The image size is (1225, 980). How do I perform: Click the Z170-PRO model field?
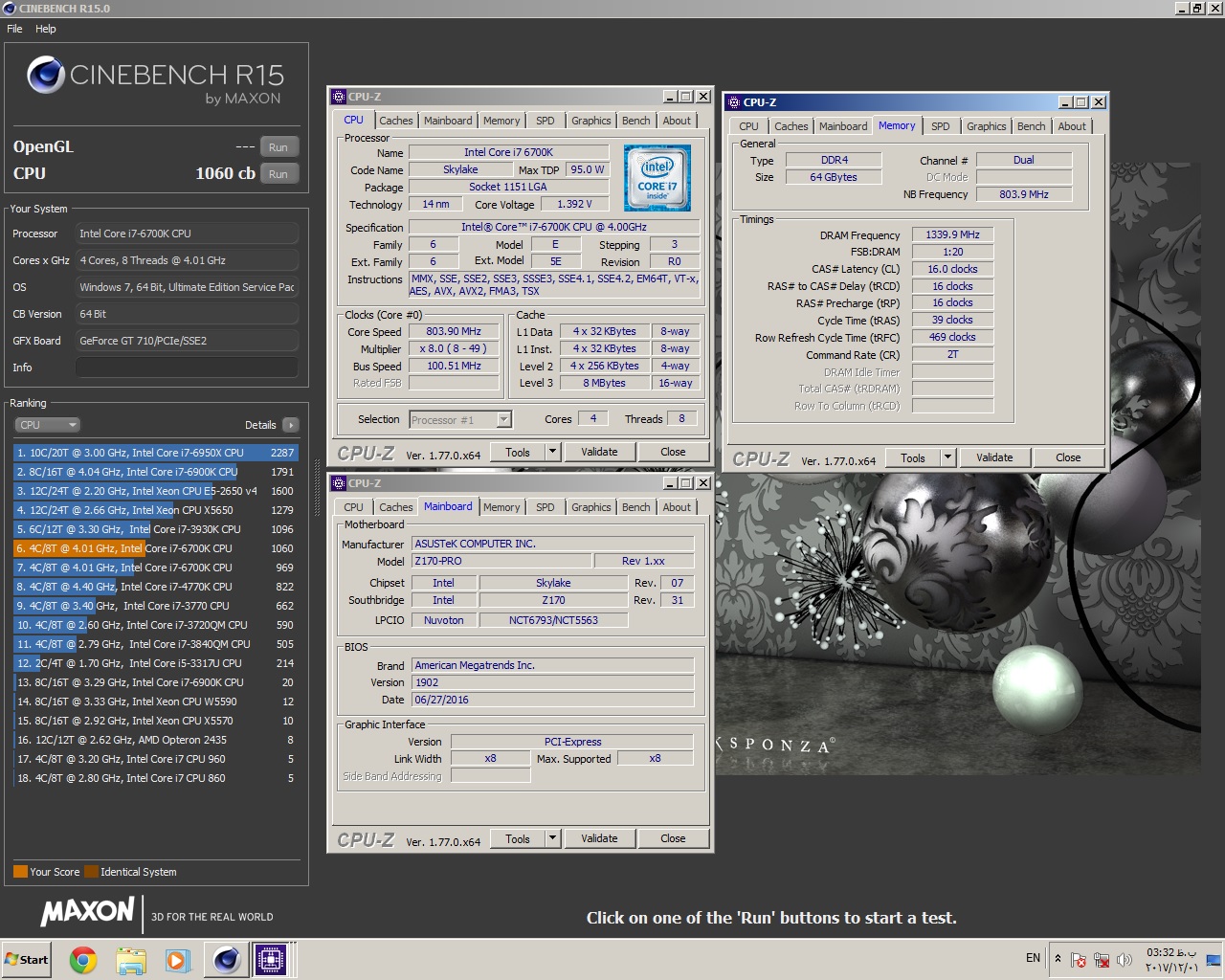(x=501, y=561)
